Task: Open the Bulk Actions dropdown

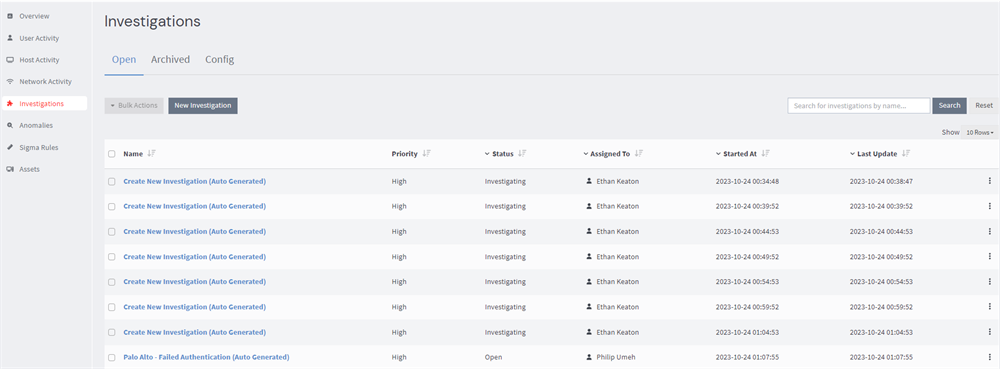Action: coord(134,105)
